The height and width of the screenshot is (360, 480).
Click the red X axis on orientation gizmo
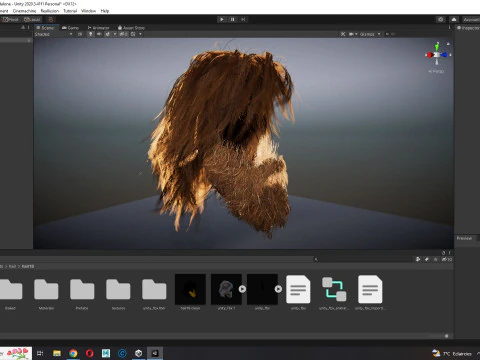tap(429, 55)
